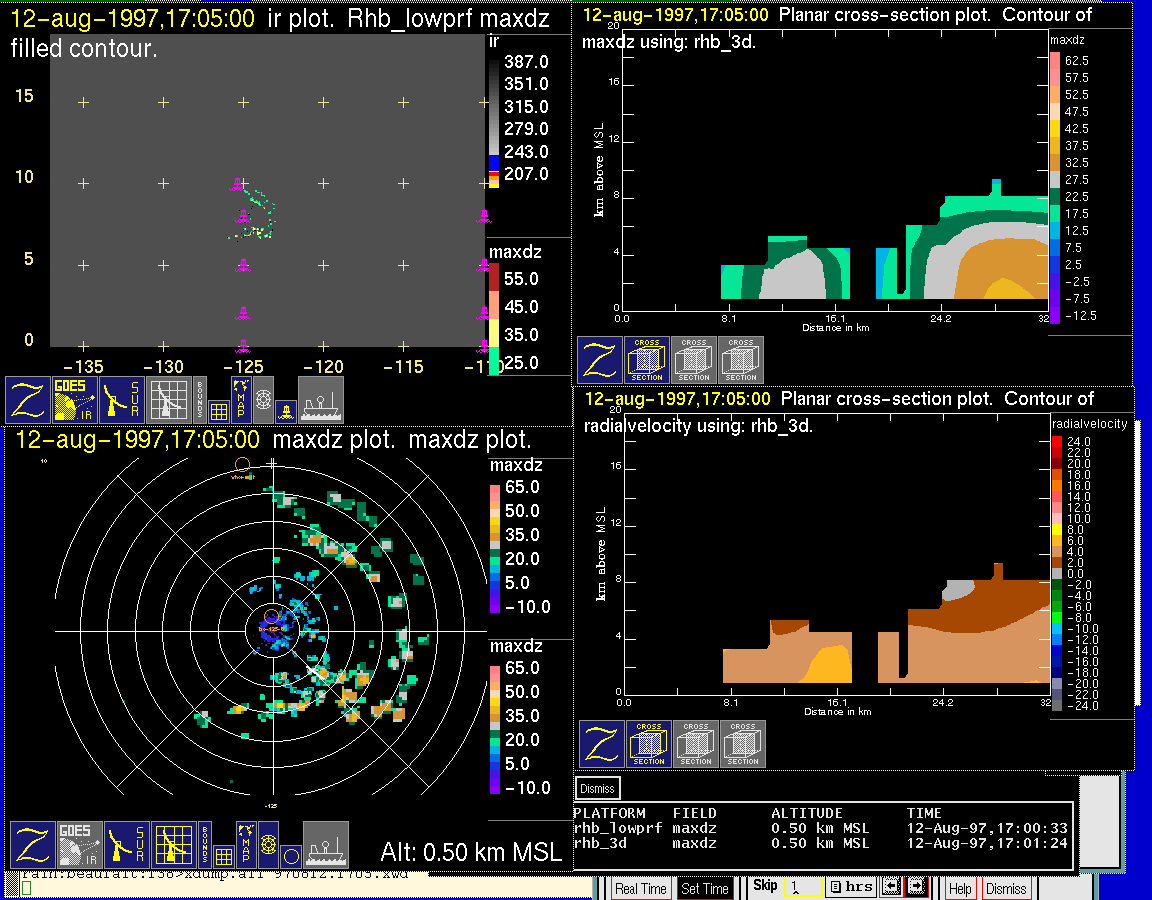Dismiss the platform info overlay window
Viewport: 1152px width, 900px height.
(x=598, y=788)
